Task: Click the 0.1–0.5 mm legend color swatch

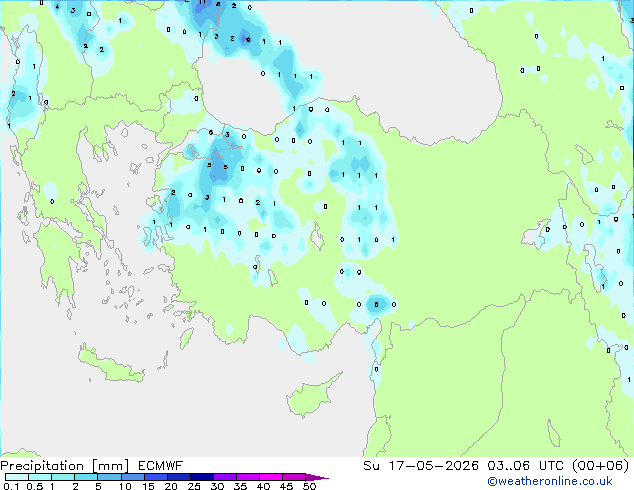Action: pos(17,477)
